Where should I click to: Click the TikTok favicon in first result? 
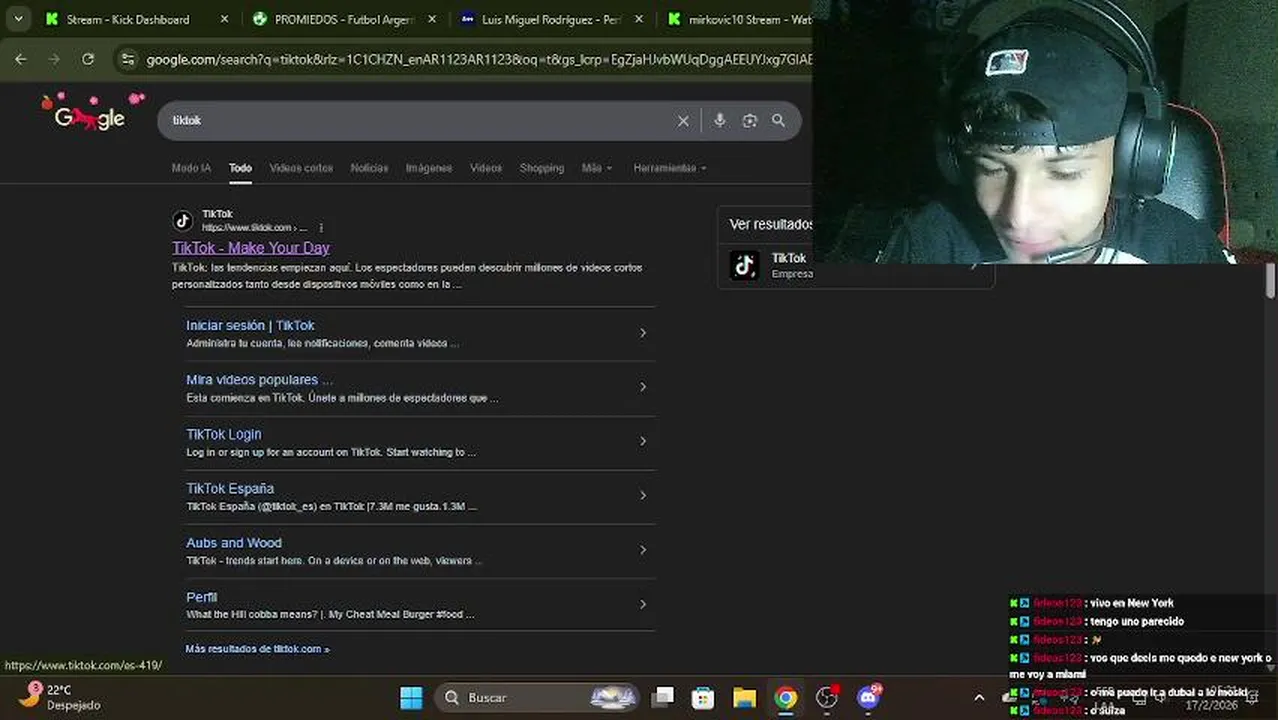click(182, 221)
